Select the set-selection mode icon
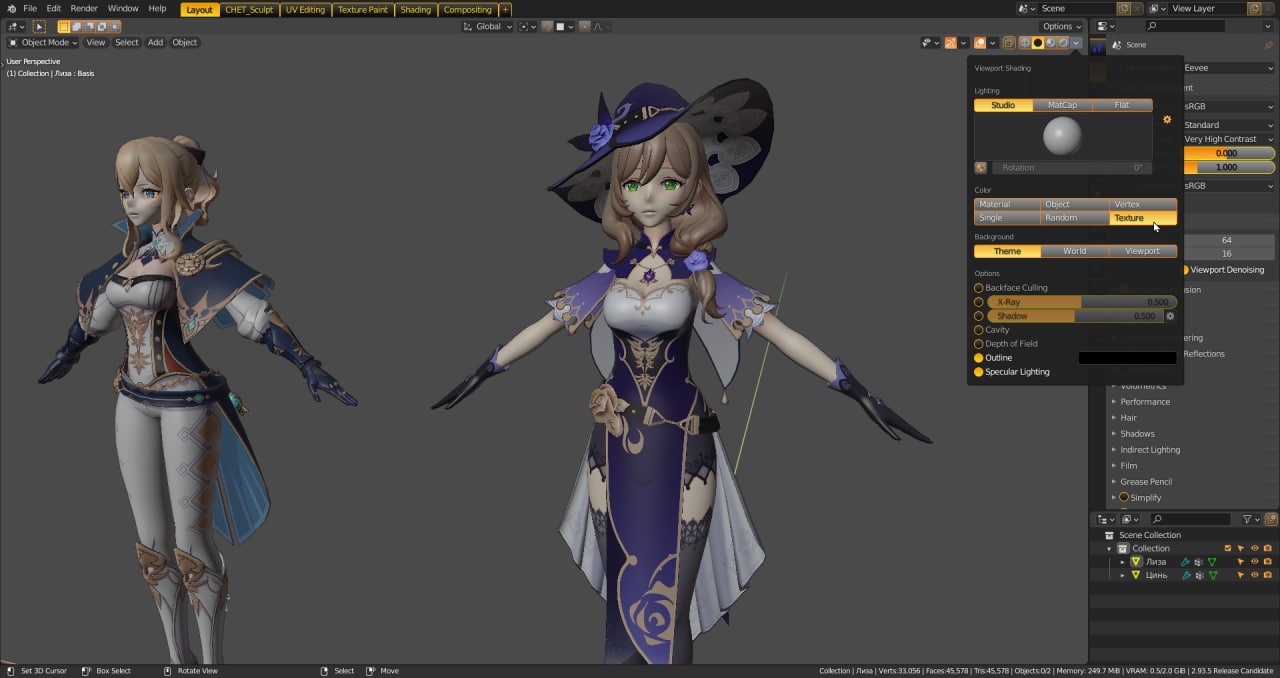Image resolution: width=1280 pixels, height=678 pixels. point(65,27)
